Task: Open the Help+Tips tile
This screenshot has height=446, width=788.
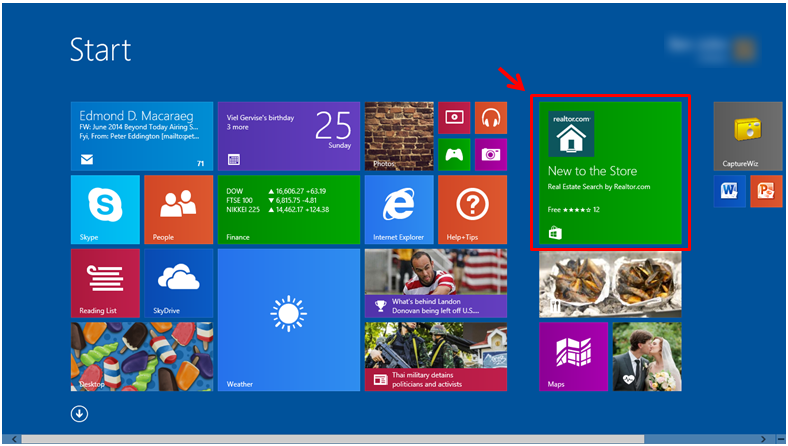Action: coord(471,210)
